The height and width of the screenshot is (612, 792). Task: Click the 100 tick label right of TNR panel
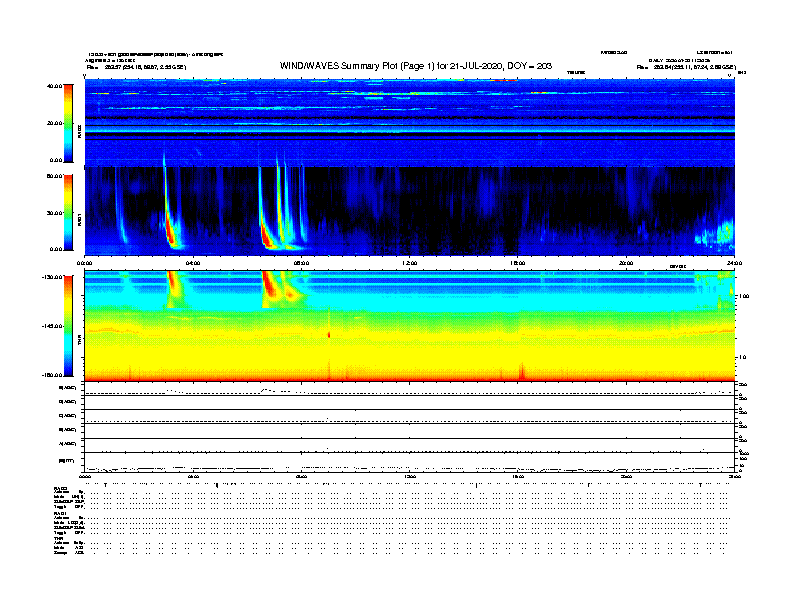(744, 296)
